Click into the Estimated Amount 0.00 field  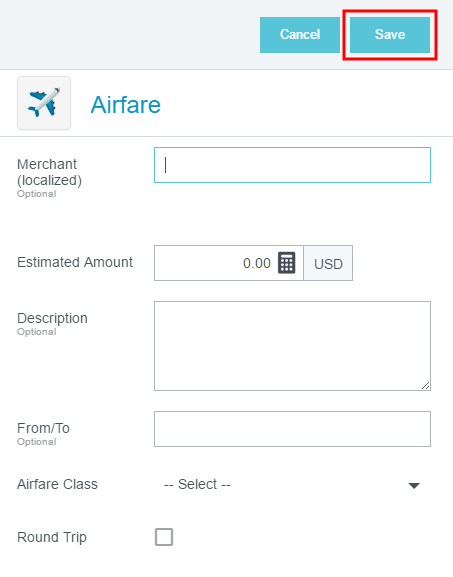pyautogui.click(x=229, y=263)
